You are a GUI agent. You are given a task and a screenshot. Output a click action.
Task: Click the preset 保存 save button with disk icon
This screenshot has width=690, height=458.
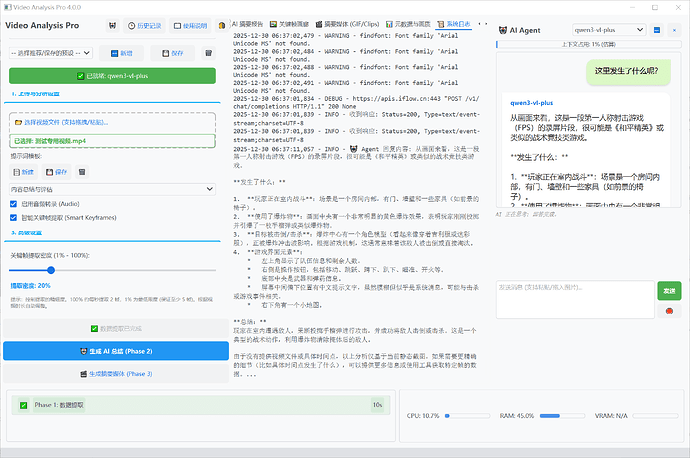point(172,53)
